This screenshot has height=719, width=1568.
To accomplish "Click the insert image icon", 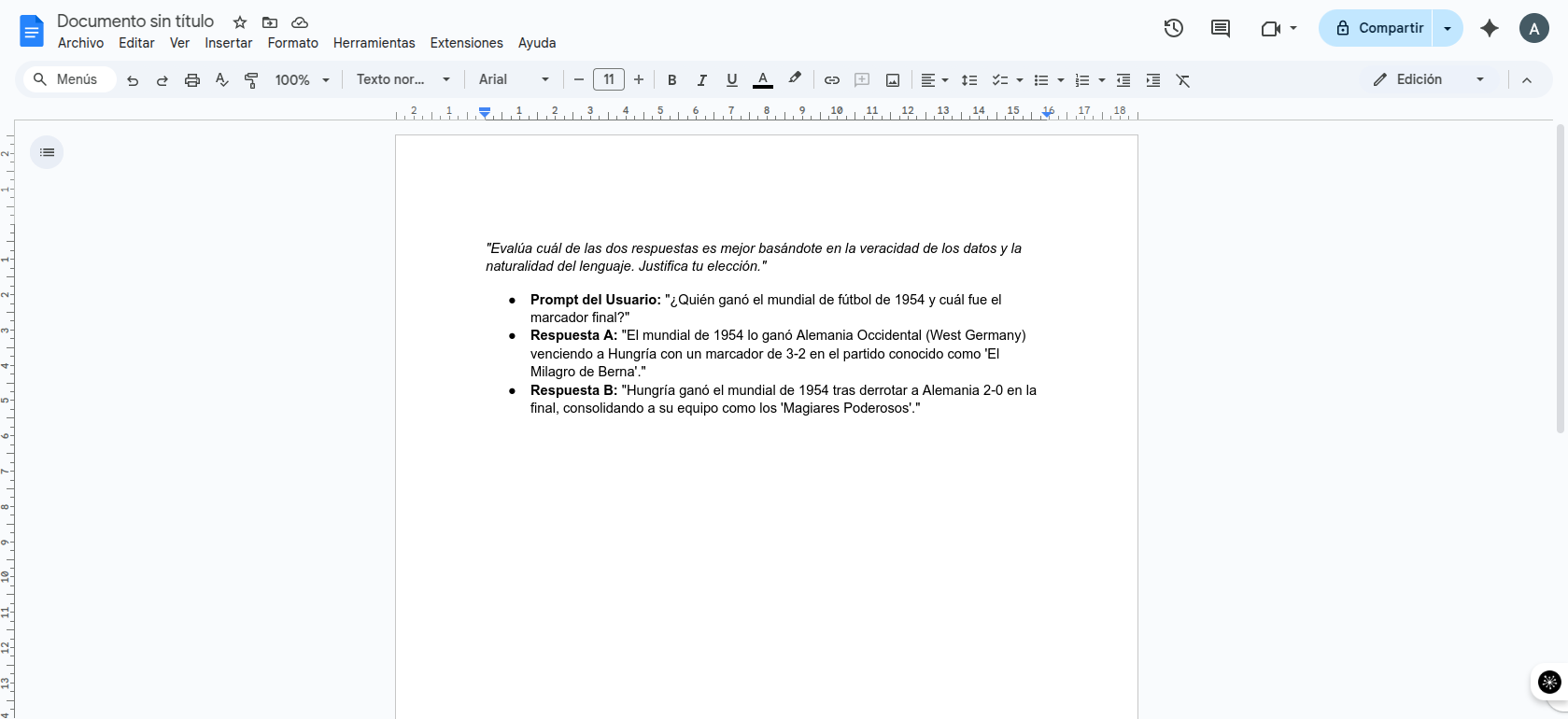I will pyautogui.click(x=893, y=80).
